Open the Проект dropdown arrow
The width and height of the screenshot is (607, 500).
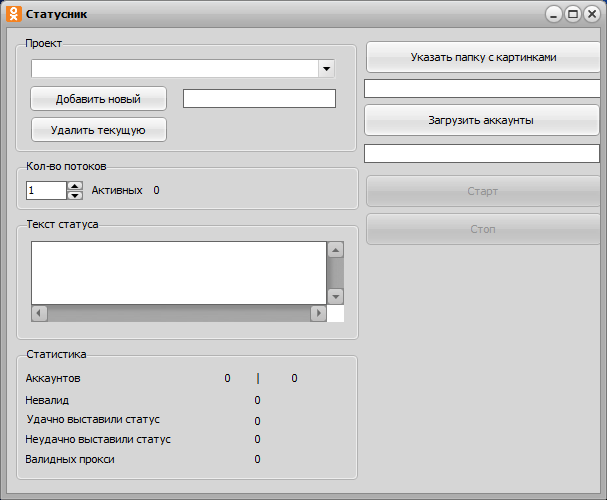[326, 69]
